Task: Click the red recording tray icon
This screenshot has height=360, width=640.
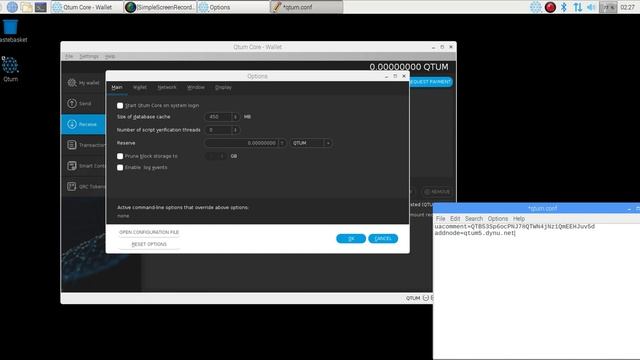Action: (x=550, y=7)
